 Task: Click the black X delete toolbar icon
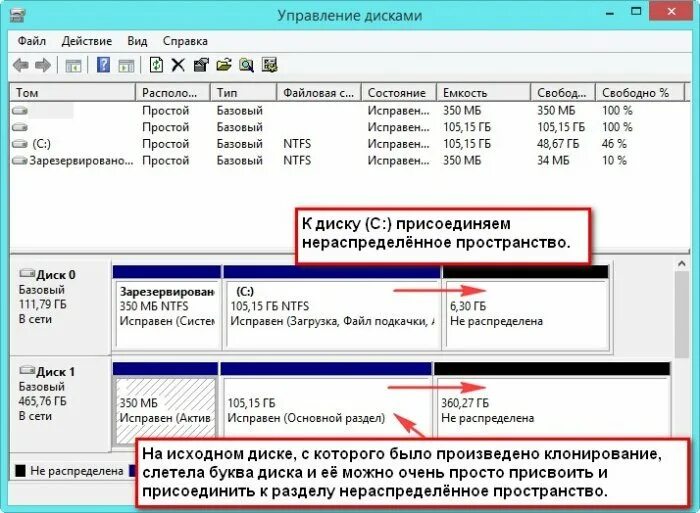(178, 65)
